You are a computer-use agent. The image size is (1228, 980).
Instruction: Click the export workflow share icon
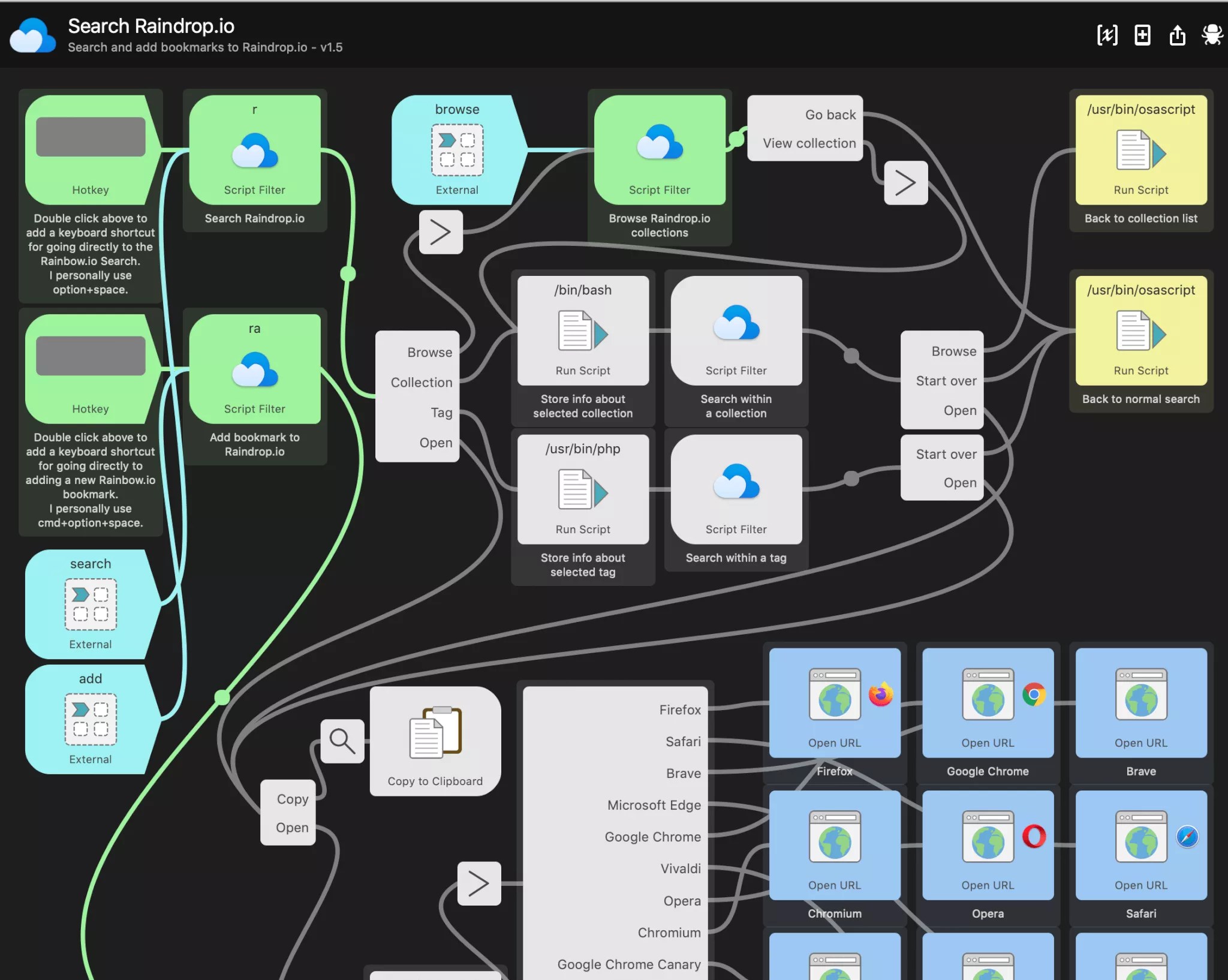click(x=1177, y=35)
